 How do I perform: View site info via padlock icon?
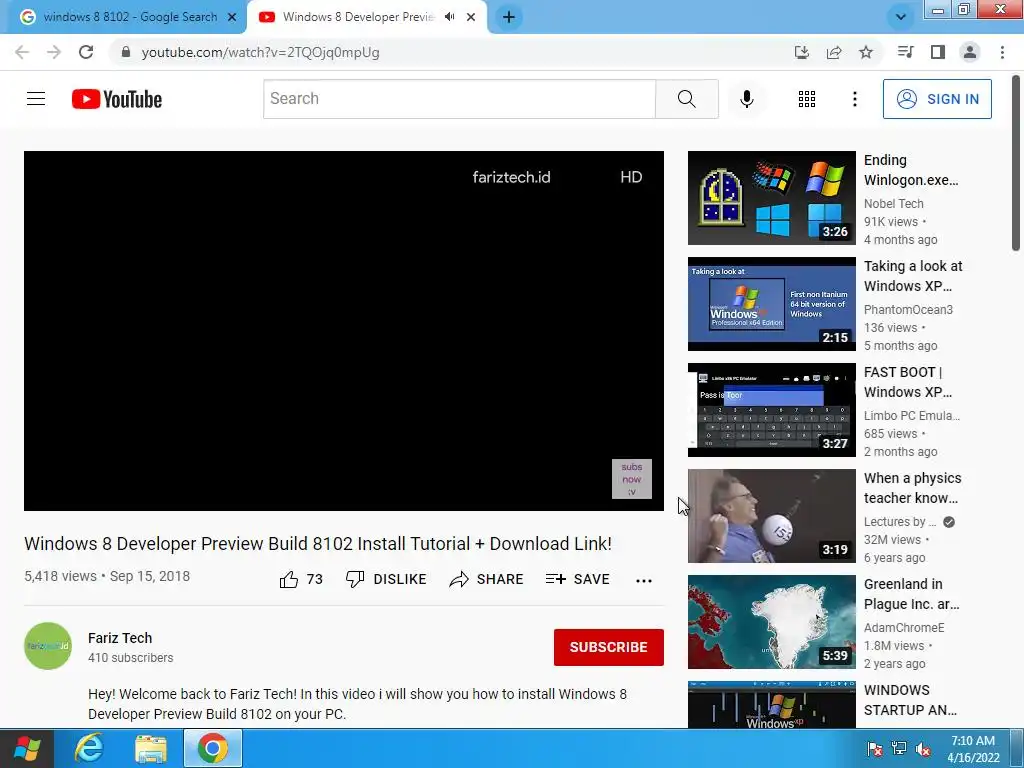point(126,52)
